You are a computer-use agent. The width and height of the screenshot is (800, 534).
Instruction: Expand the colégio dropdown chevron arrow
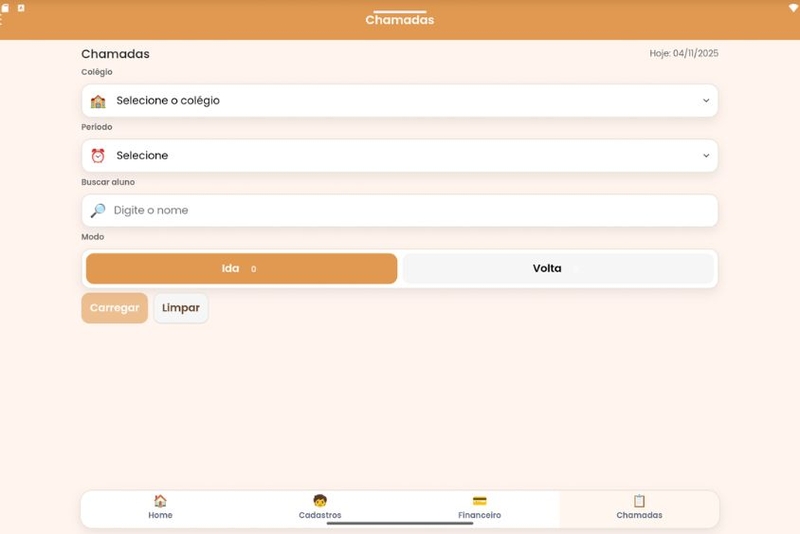point(706,100)
